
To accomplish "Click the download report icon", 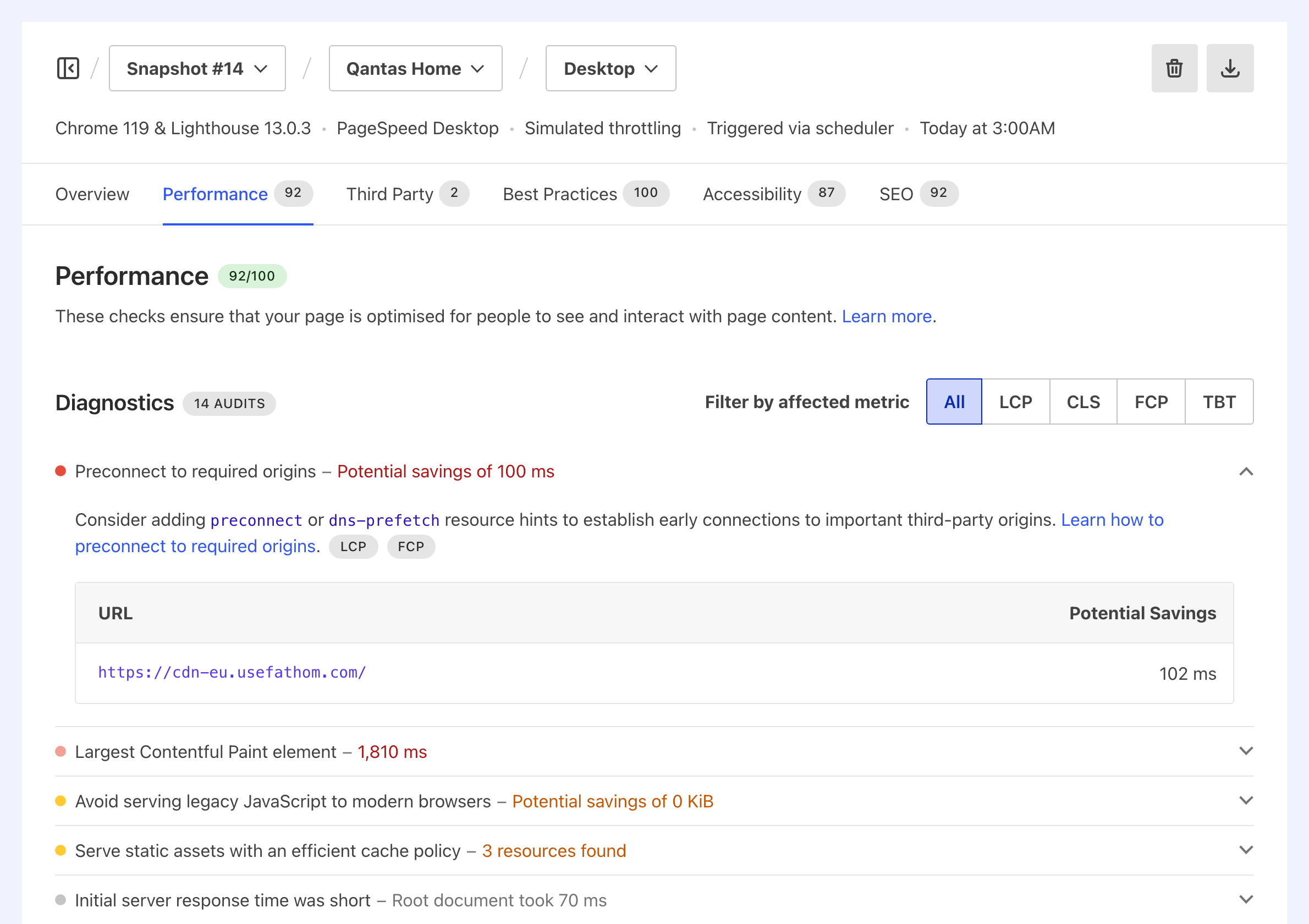I will tap(1230, 68).
